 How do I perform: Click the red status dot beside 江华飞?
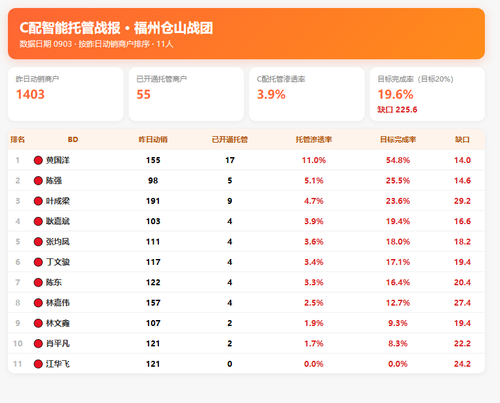point(38,364)
